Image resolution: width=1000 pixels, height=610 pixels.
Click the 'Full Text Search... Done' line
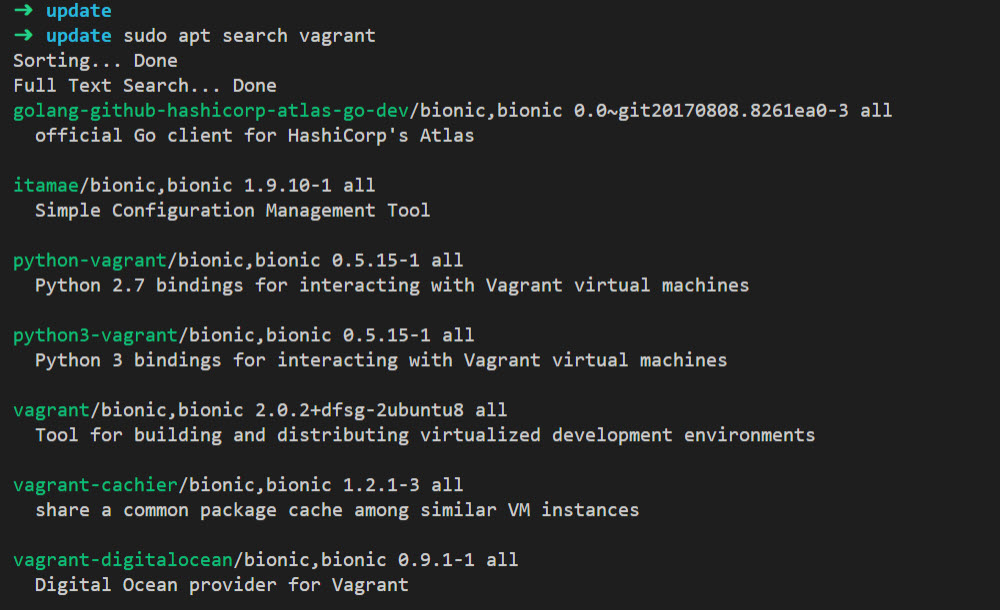144,86
